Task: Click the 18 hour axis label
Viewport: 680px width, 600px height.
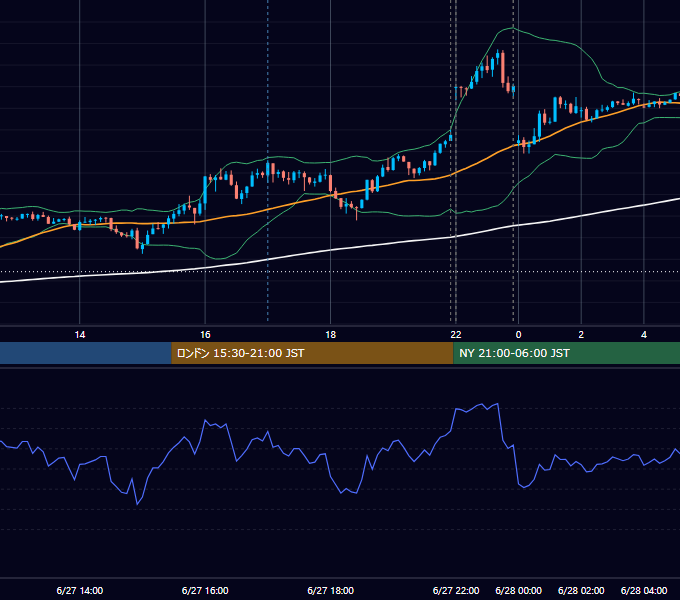Action: point(330,335)
